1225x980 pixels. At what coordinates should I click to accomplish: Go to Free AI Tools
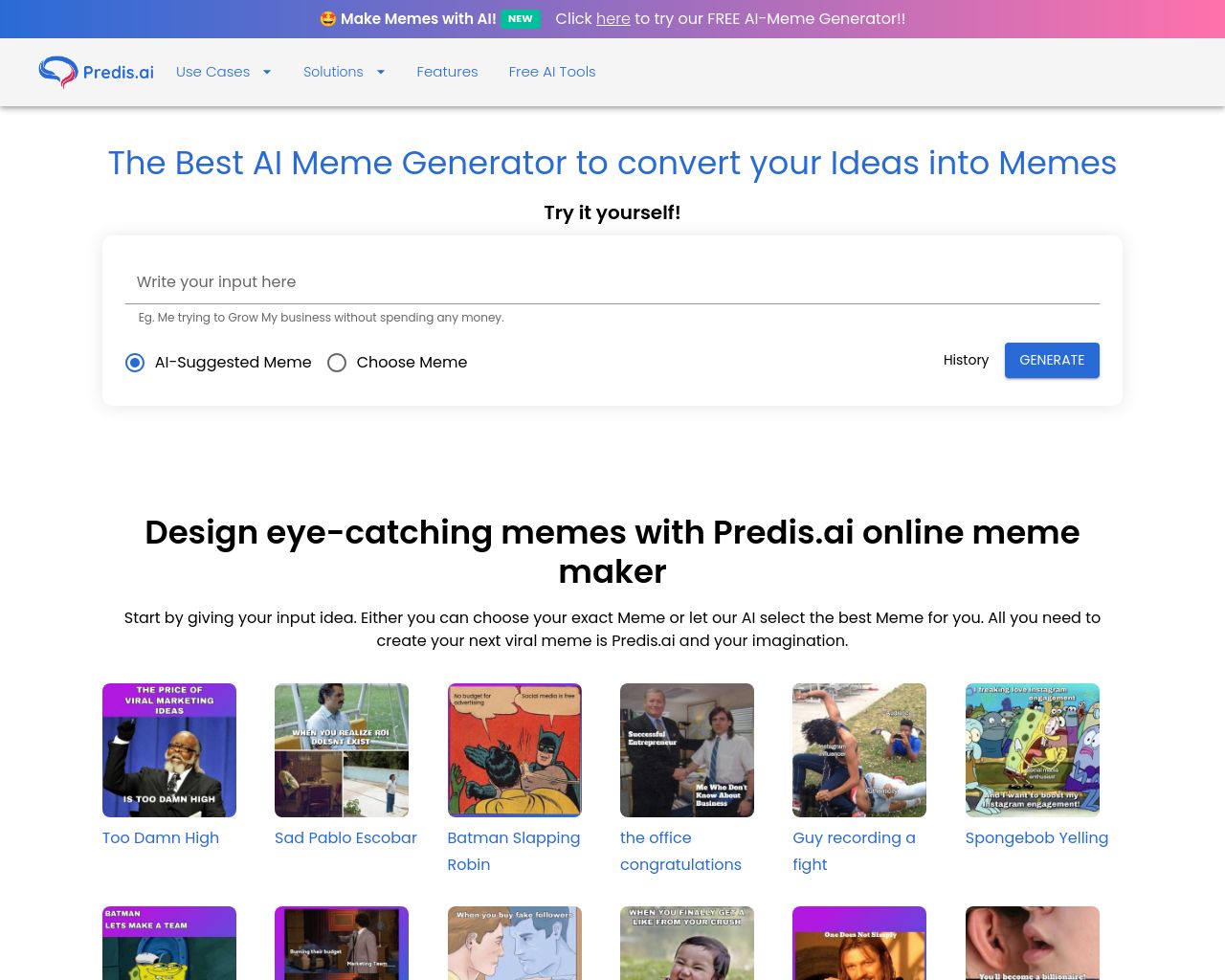point(552,72)
